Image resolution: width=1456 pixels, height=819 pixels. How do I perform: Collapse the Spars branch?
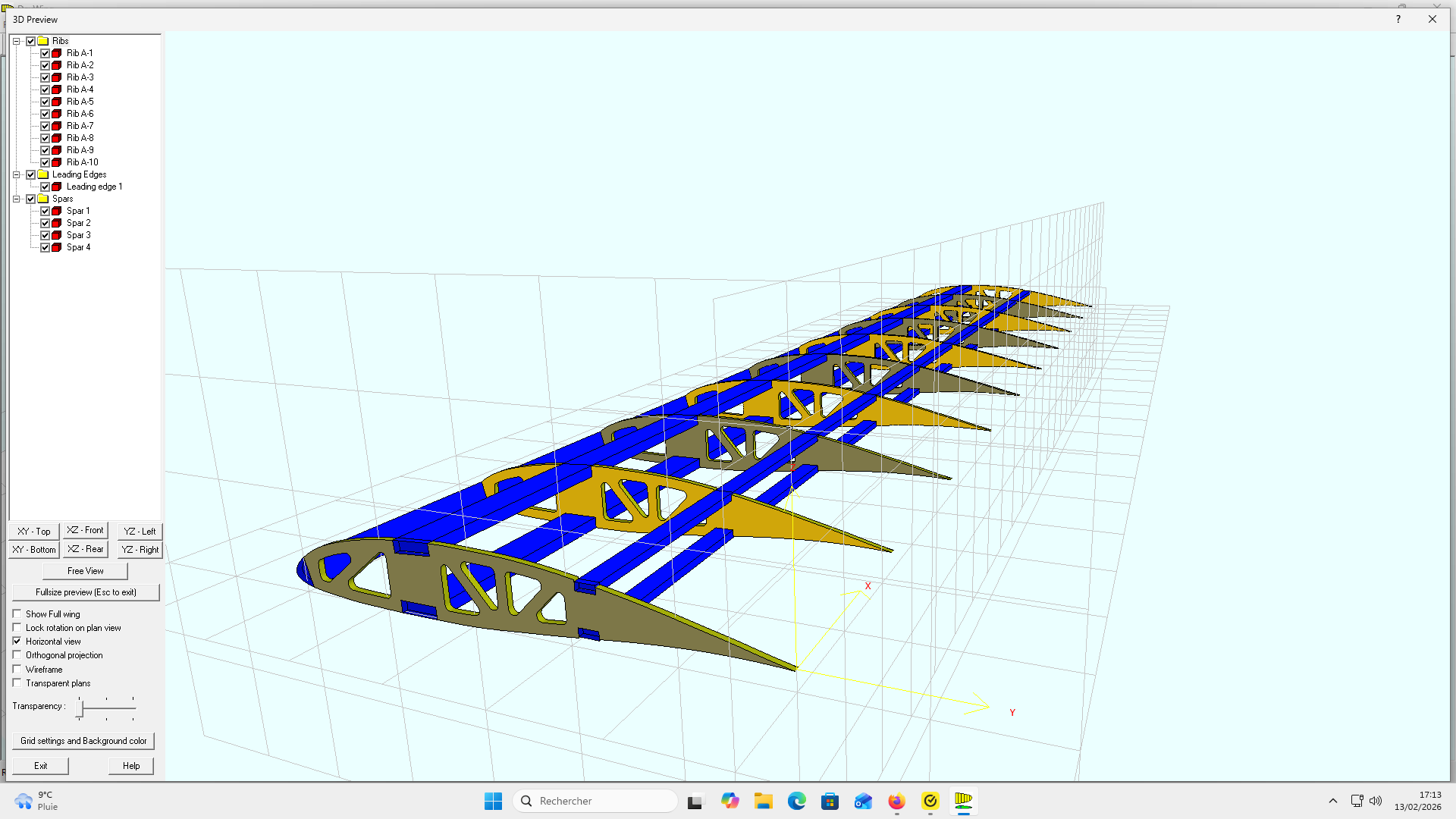point(16,199)
